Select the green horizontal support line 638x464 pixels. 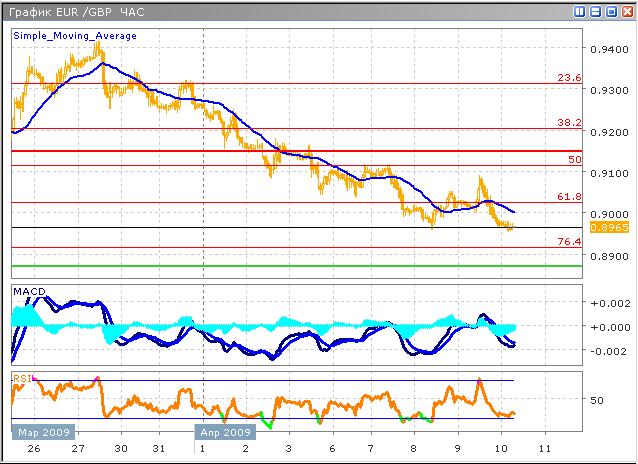[300, 266]
